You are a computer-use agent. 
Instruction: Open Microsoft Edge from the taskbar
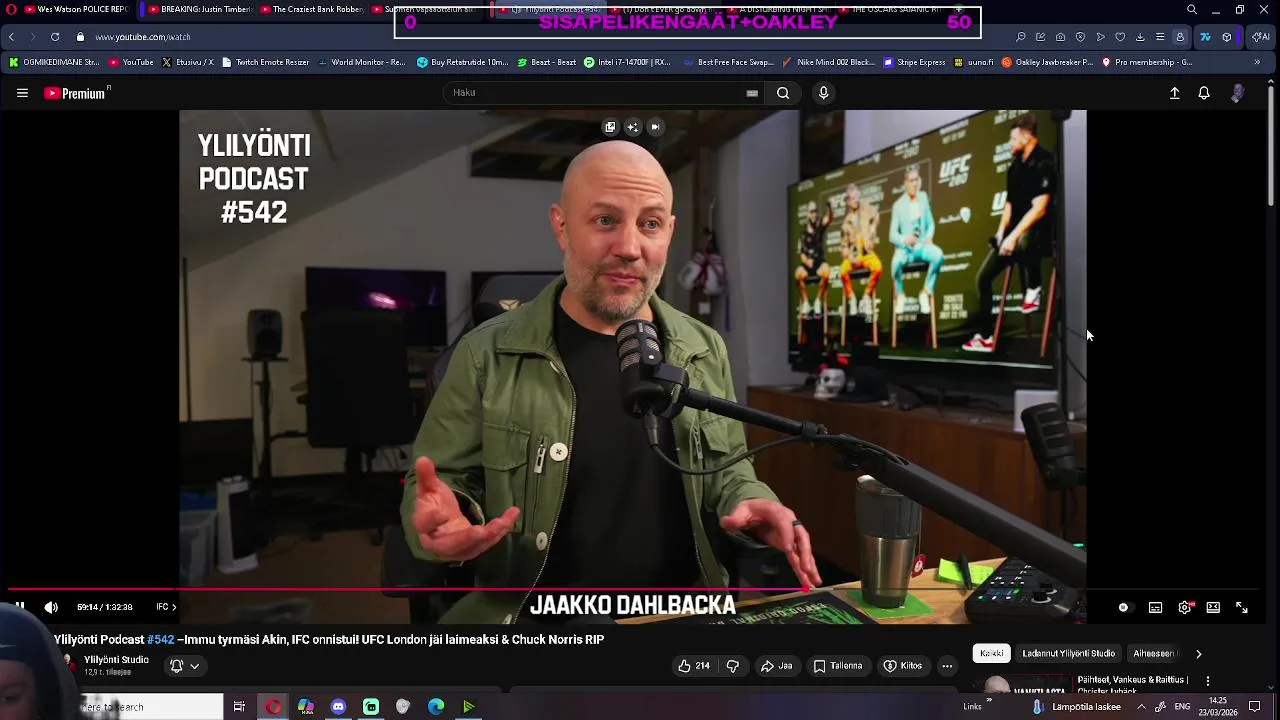click(436, 707)
